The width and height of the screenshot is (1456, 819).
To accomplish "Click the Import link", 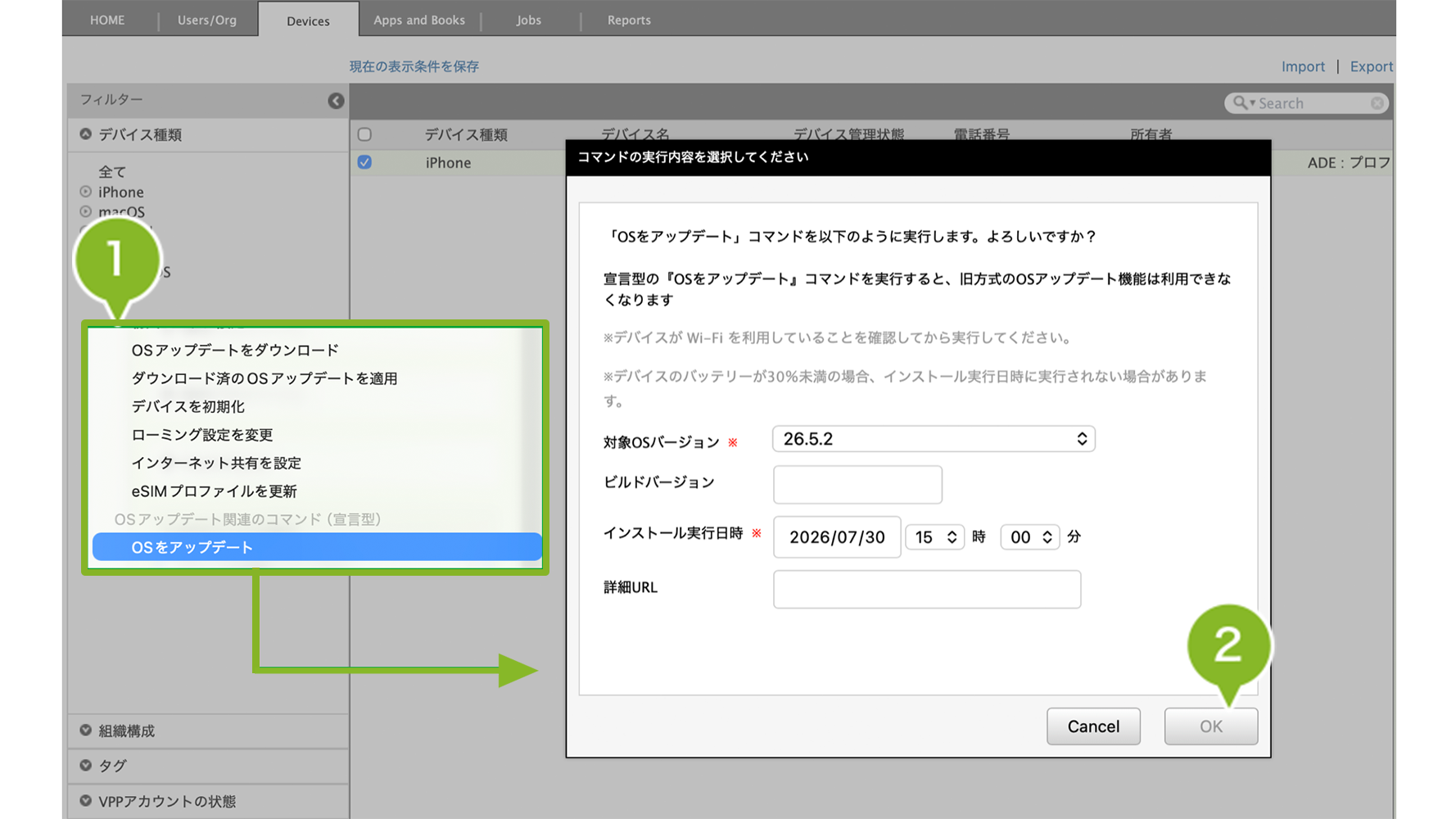I will click(x=1303, y=66).
